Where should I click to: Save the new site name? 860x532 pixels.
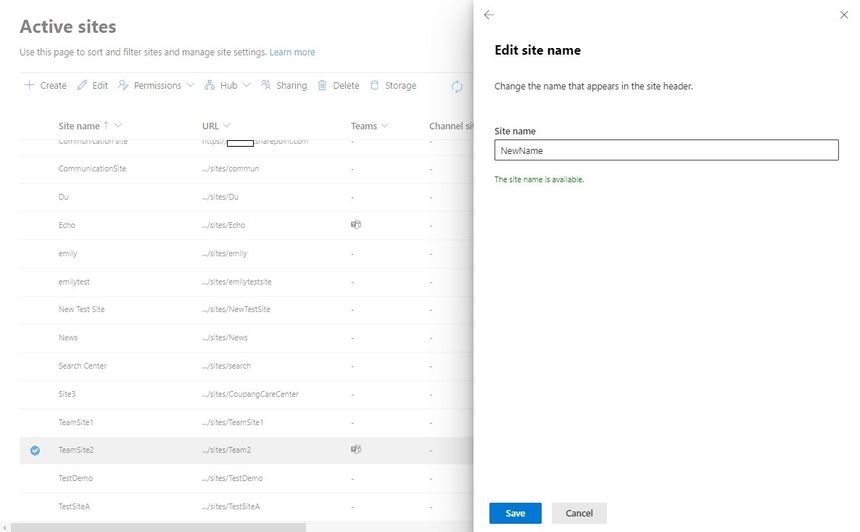coord(515,513)
